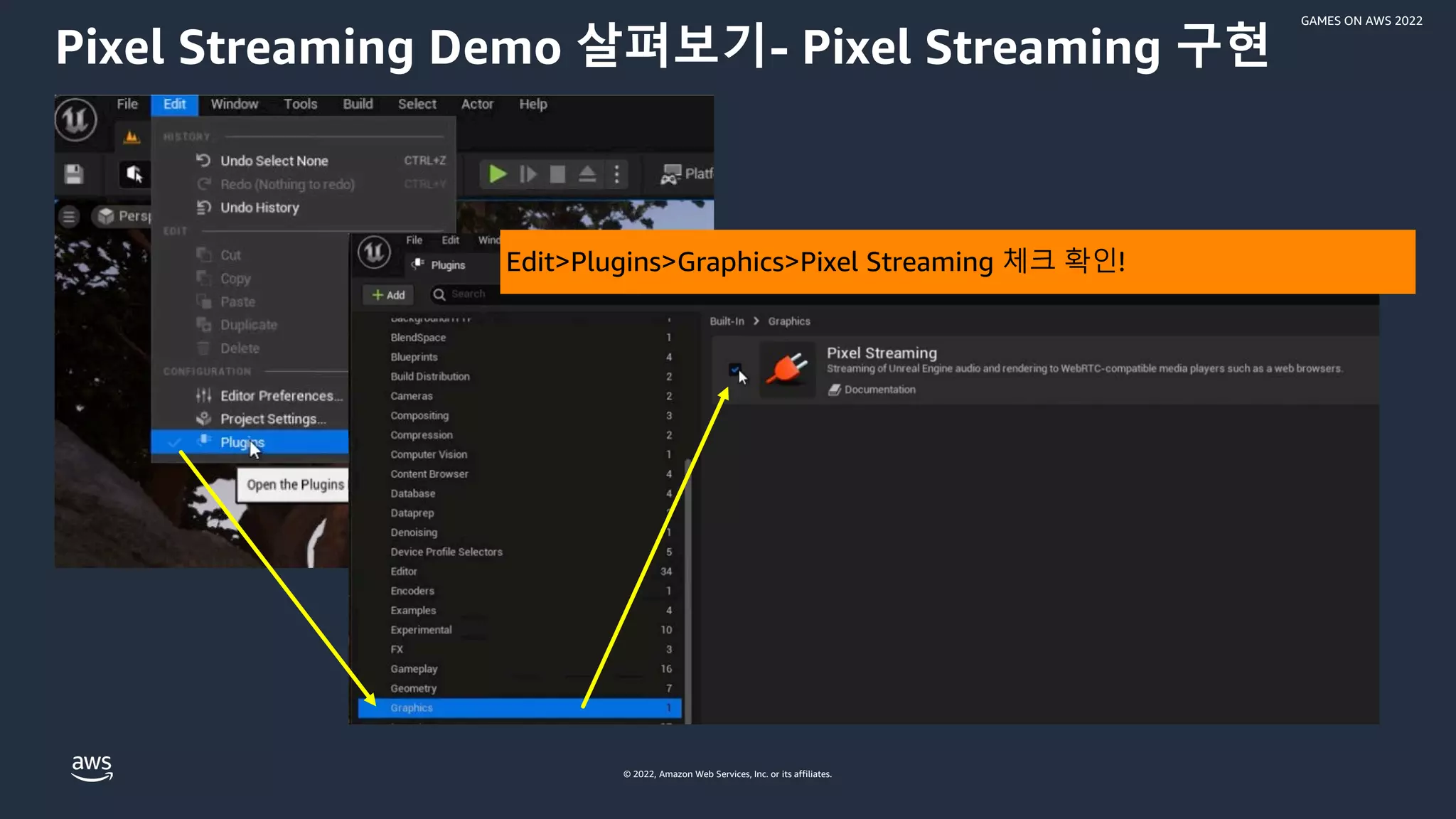Image resolution: width=1456 pixels, height=819 pixels.
Task: Click the Add plugin button
Action: [x=388, y=295]
